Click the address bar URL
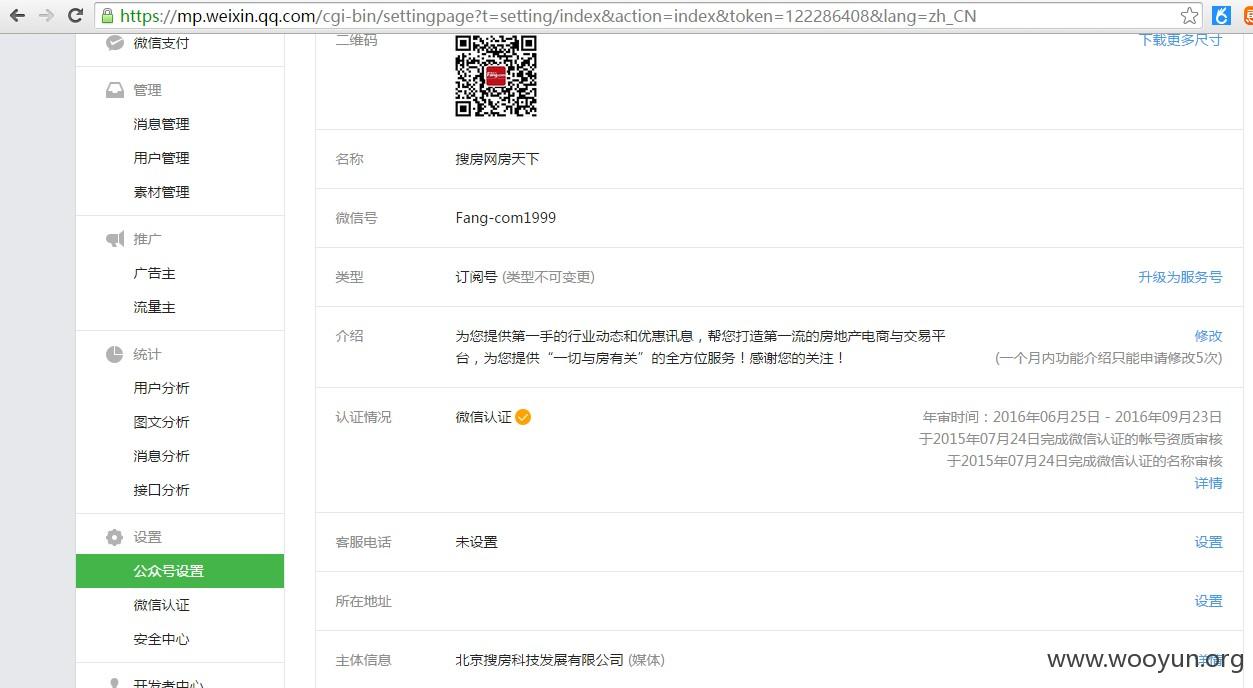Image resolution: width=1253 pixels, height=688 pixels. point(547,15)
